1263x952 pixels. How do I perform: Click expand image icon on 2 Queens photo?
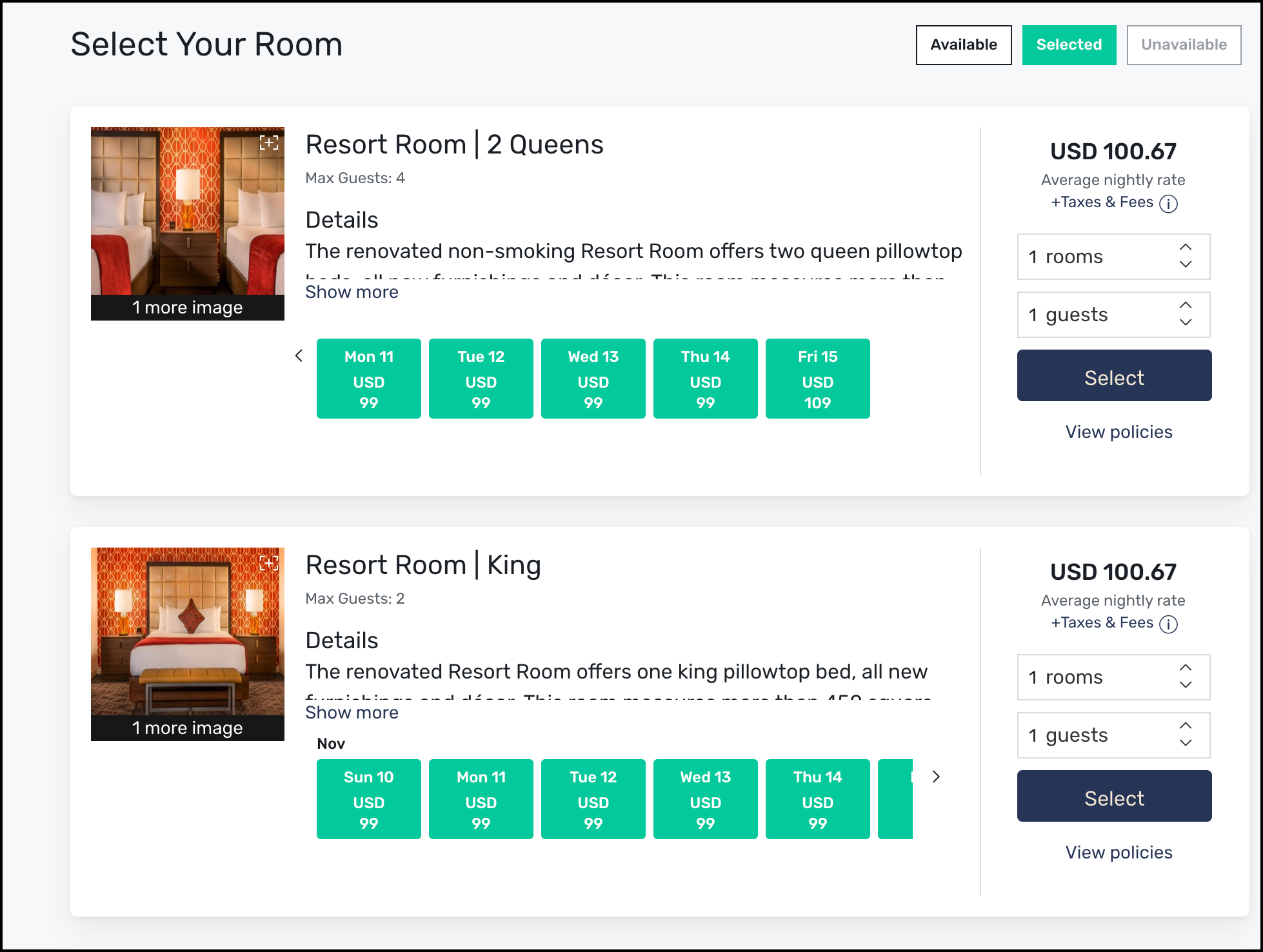[269, 143]
